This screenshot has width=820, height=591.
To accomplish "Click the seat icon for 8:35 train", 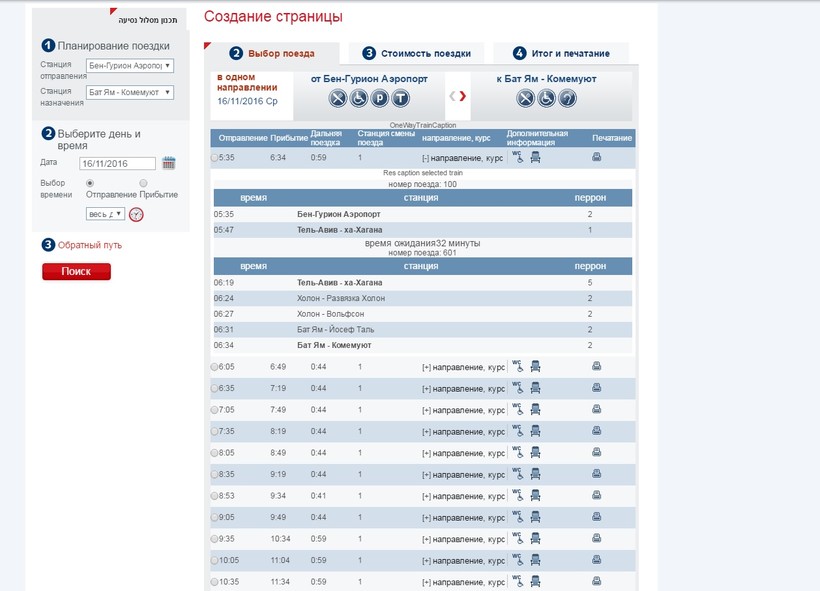I will [535, 475].
